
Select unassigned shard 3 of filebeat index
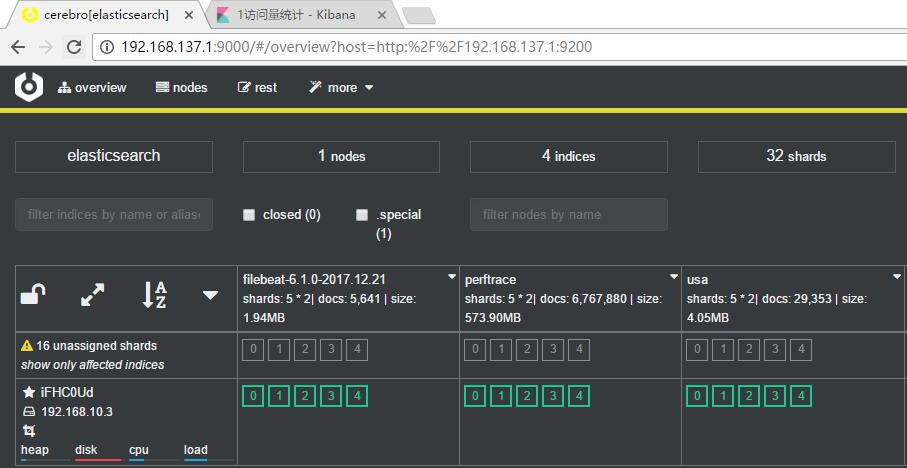click(x=331, y=350)
